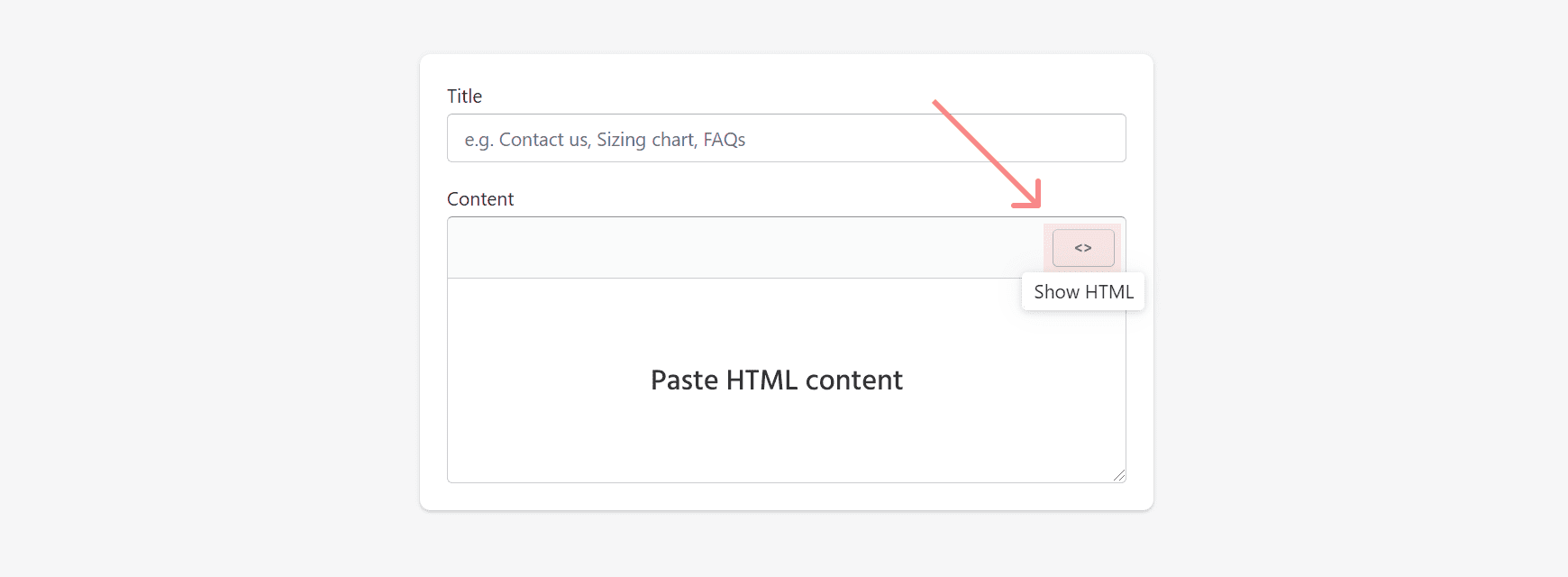The image size is (1568, 577).
Task: Click the word "Paste" in the editor
Action: coord(684,380)
